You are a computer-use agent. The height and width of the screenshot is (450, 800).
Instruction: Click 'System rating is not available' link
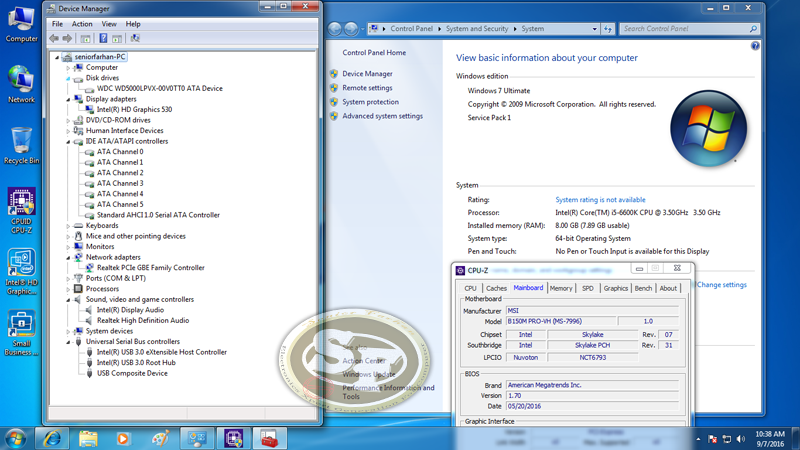tap(600, 200)
